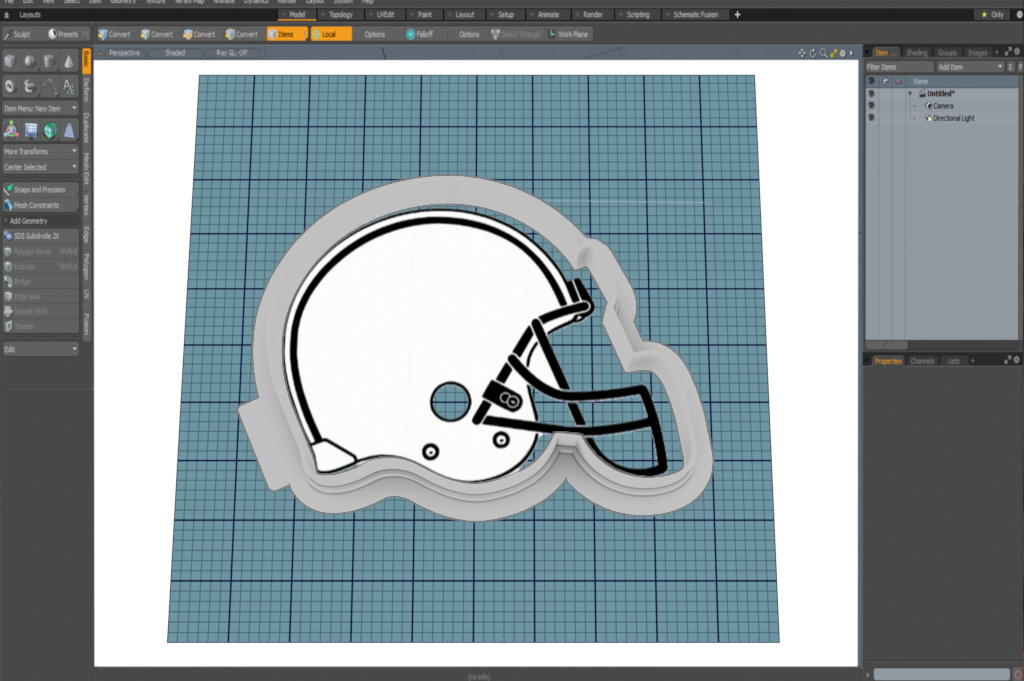Select the Teapot primitive tool
1024x681 pixels.
click(30, 86)
